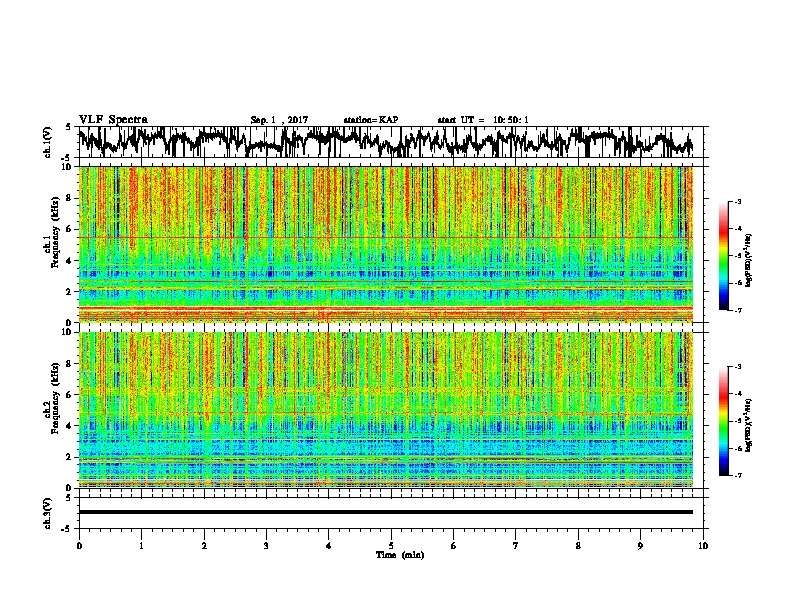The height and width of the screenshot is (612, 792).
Task: Click the "ch.1(V)" waveform axis label
Action: tap(48, 142)
